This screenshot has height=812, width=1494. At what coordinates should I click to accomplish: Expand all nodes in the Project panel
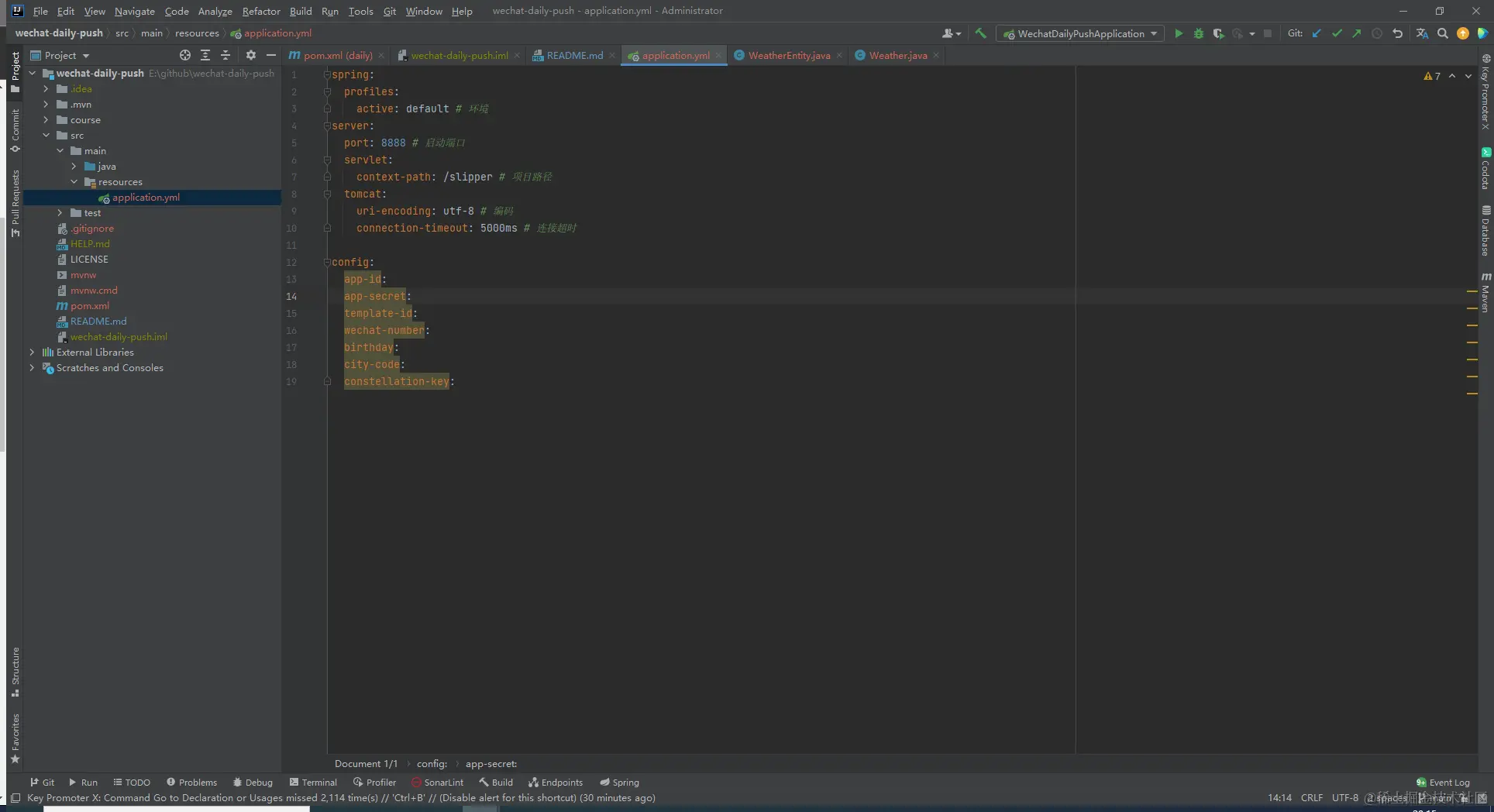coord(205,55)
